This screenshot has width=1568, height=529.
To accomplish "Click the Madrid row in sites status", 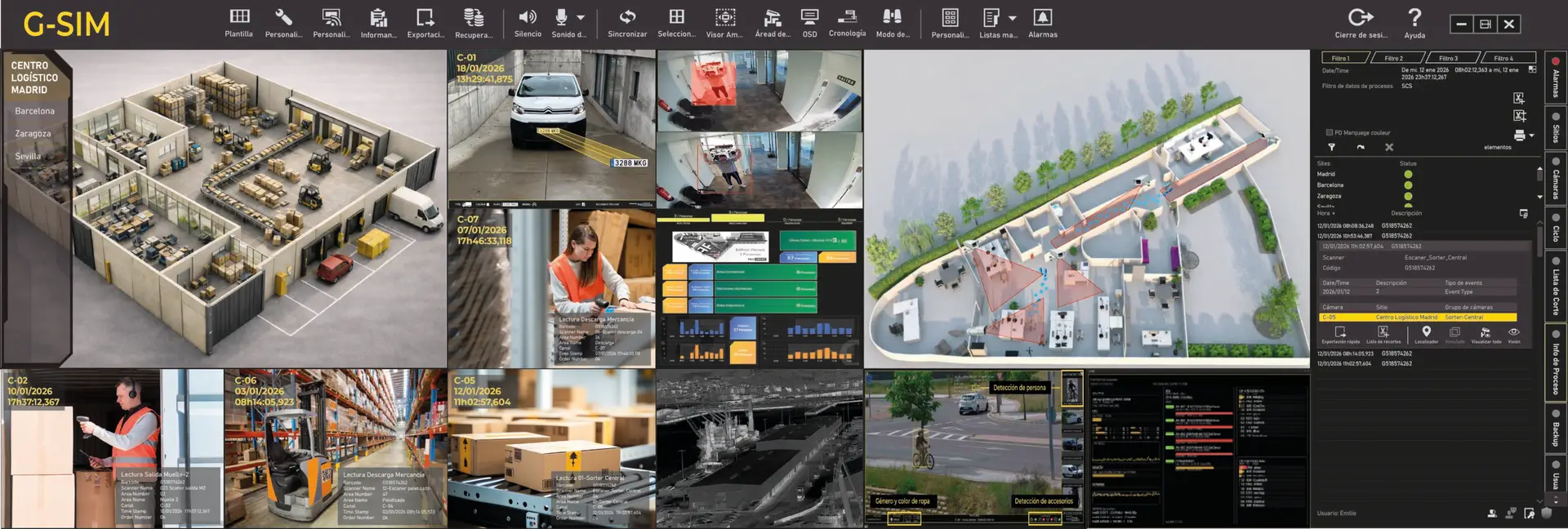I will tap(1365, 174).
